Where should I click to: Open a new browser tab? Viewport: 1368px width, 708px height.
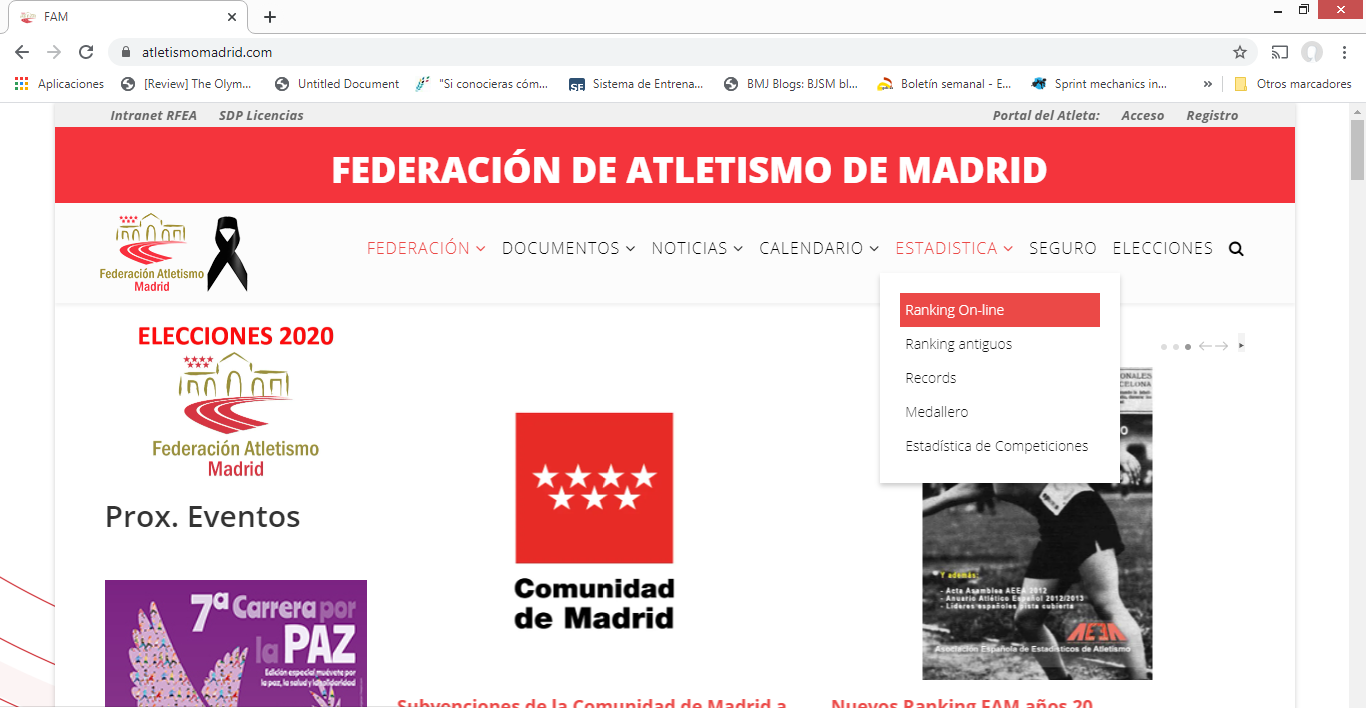pyautogui.click(x=270, y=17)
